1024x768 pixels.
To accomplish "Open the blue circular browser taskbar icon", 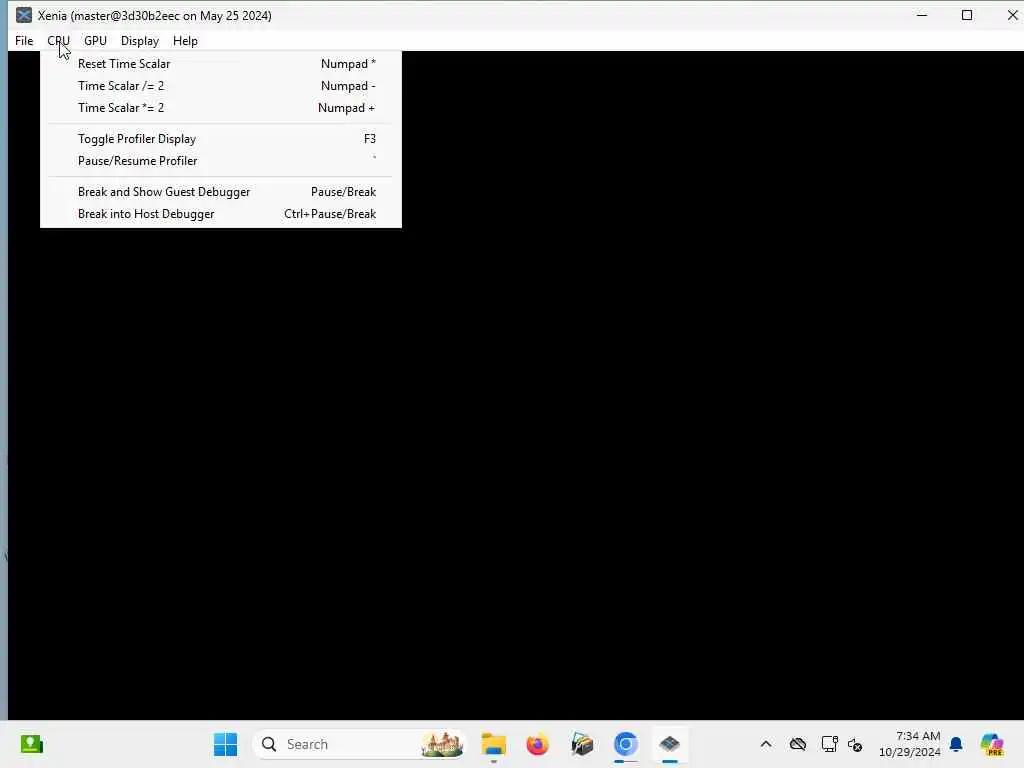I will 626,744.
